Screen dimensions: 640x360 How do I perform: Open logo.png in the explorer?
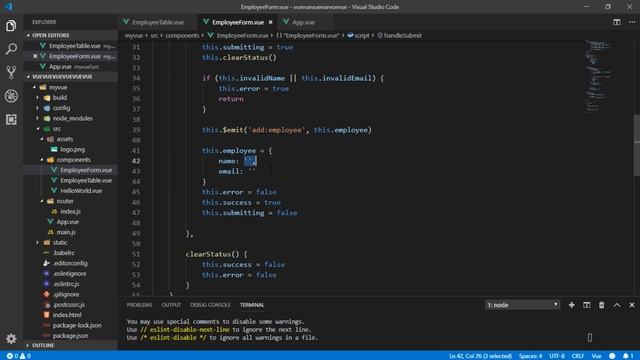pyautogui.click(x=73, y=149)
